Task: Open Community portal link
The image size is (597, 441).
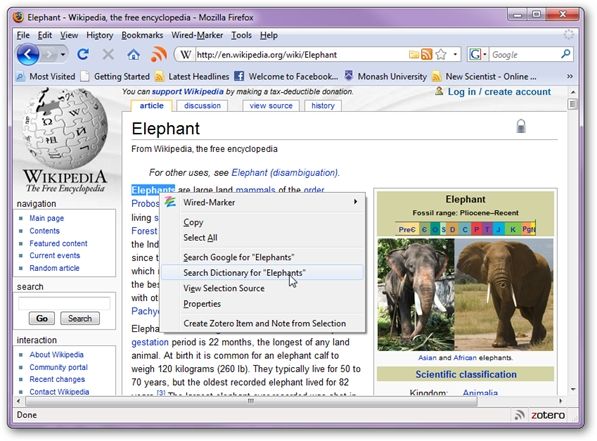Action: 58,367
